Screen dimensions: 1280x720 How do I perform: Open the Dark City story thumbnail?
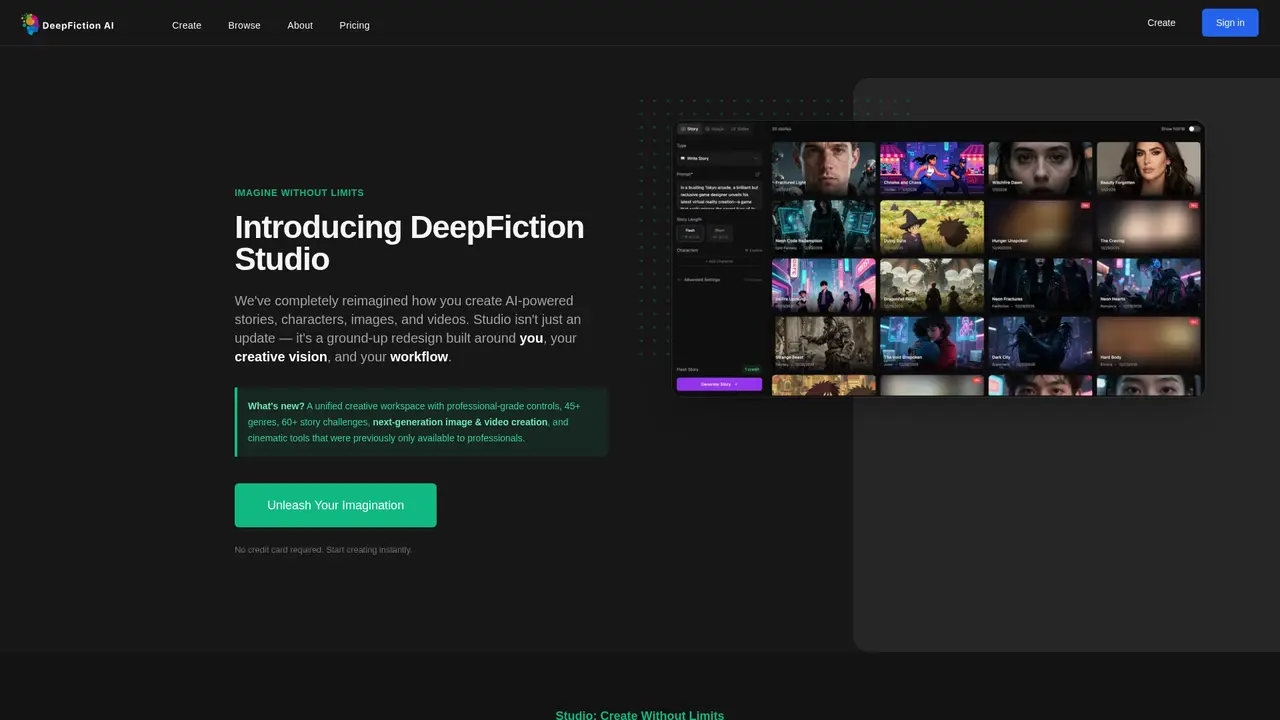[1040, 343]
